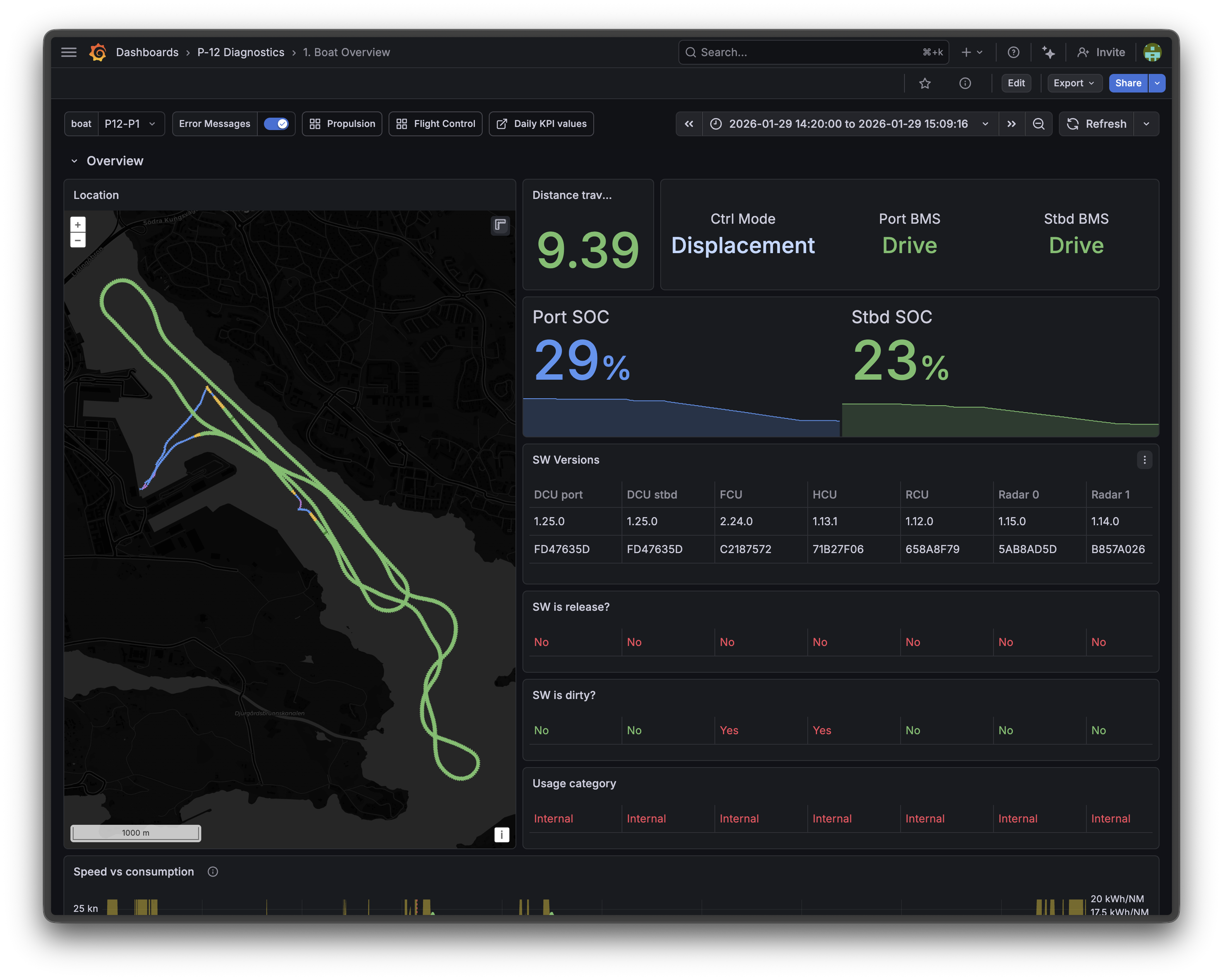The height and width of the screenshot is (980, 1223).
Task: Open the SW Versions panel menu
Action: (1144, 460)
